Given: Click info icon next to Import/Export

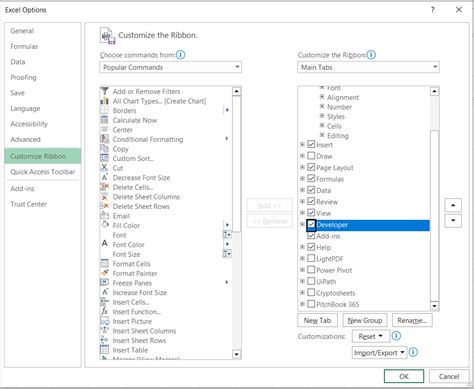Looking at the screenshot, I should tap(413, 352).
